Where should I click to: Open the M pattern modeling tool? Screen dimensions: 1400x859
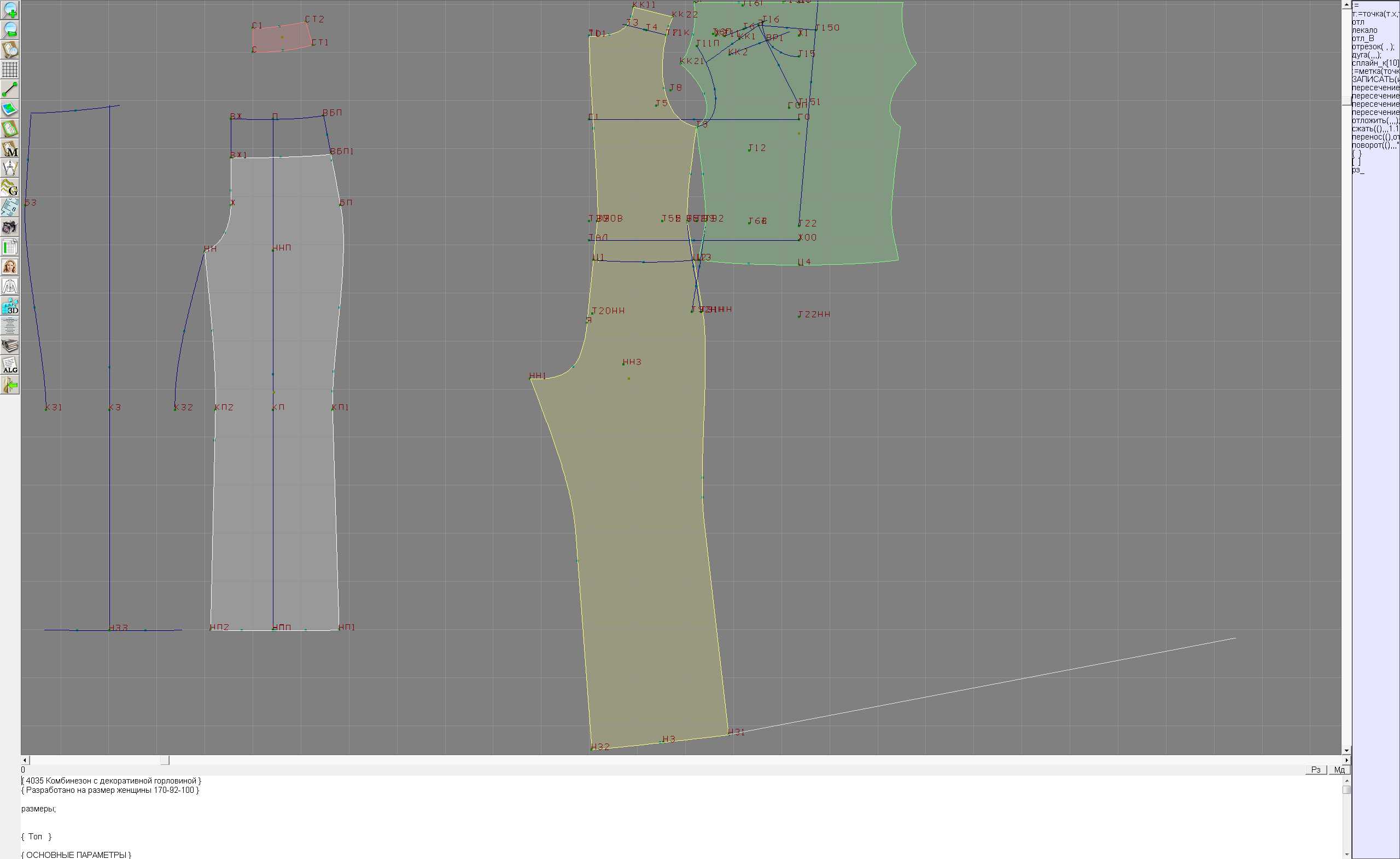click(10, 148)
